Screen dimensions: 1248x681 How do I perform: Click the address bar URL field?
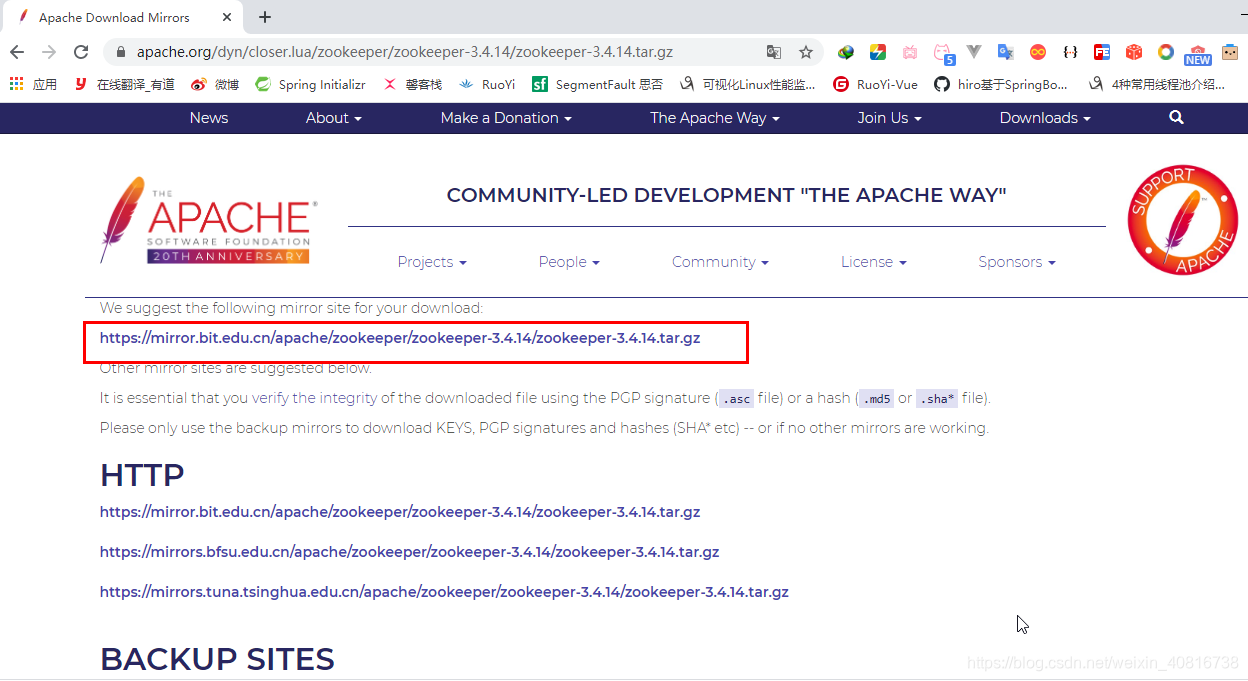(x=405, y=52)
